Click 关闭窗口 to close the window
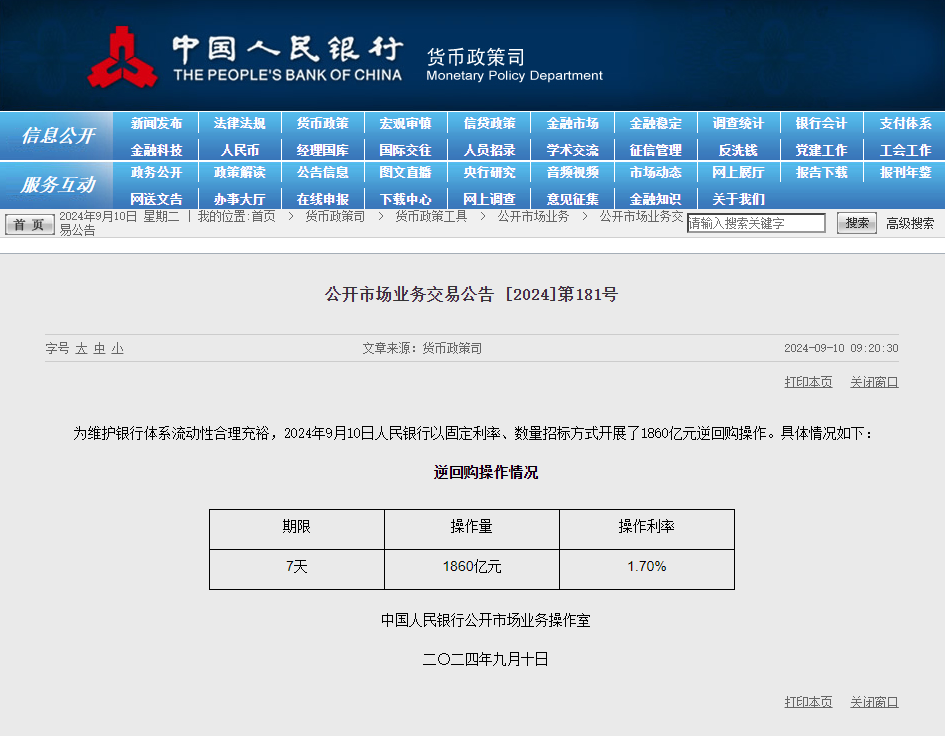This screenshot has height=736, width=945. tap(873, 382)
